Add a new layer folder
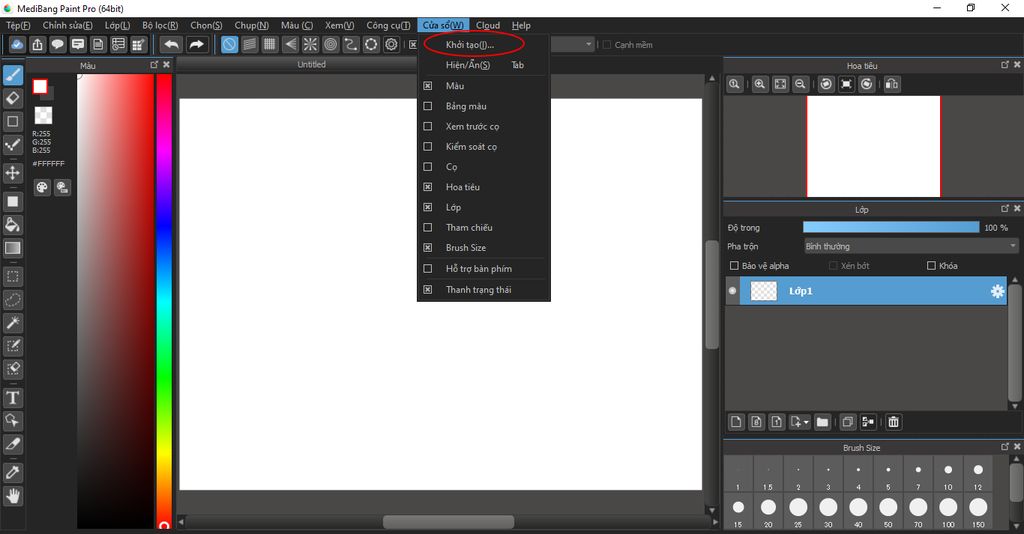Image resolution: width=1024 pixels, height=534 pixels. click(822, 422)
